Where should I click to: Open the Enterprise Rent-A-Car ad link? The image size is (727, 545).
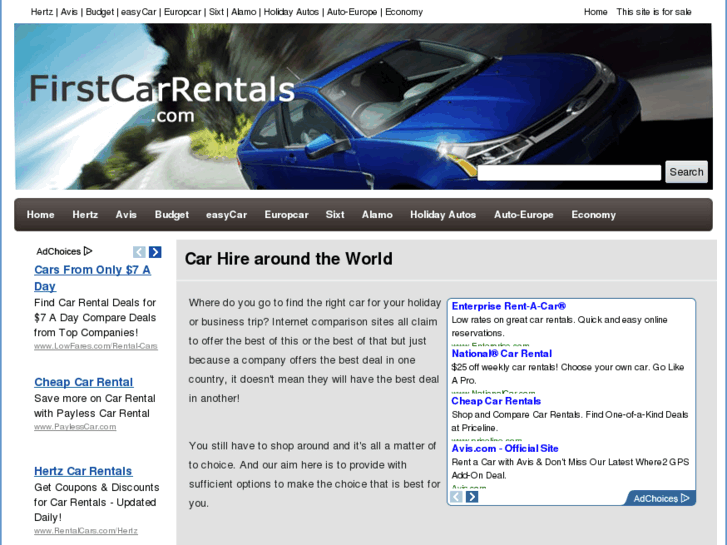tap(509, 306)
